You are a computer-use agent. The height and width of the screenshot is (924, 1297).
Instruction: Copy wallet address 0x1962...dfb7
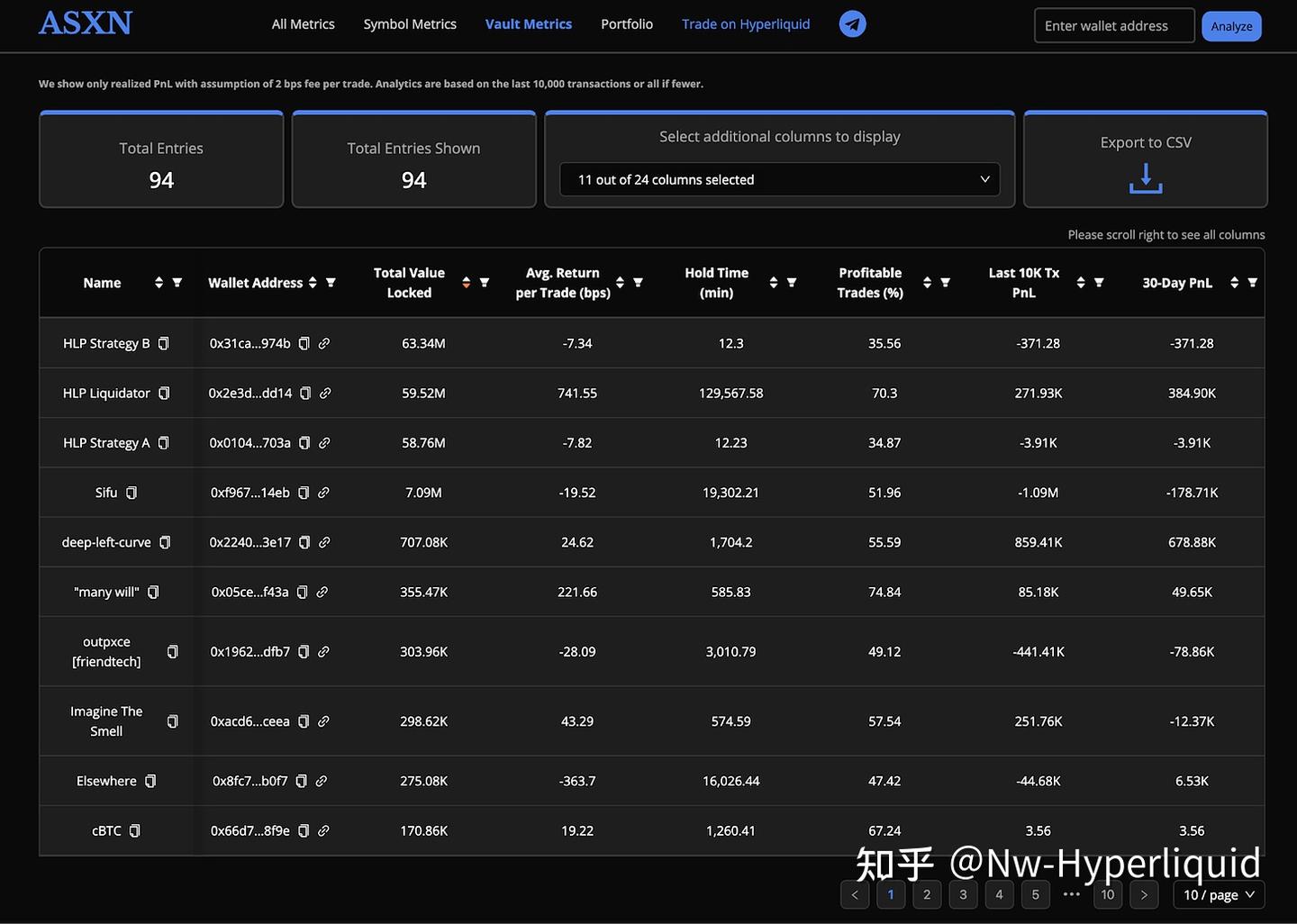click(x=304, y=651)
